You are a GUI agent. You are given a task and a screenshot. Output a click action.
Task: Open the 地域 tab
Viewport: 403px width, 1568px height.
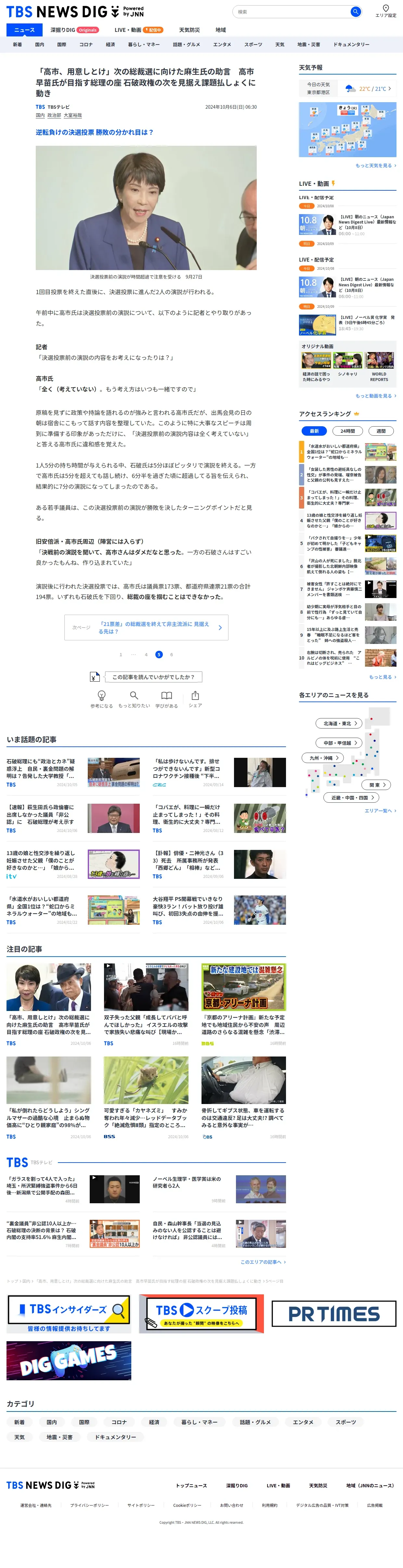[x=221, y=30]
